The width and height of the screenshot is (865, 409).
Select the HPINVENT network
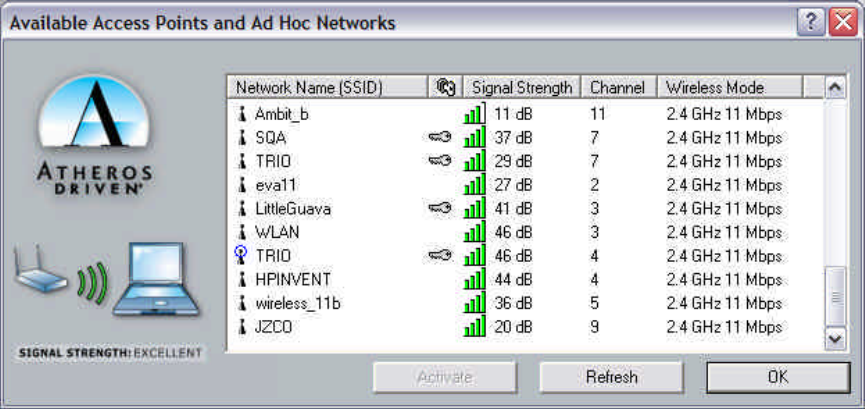point(293,280)
